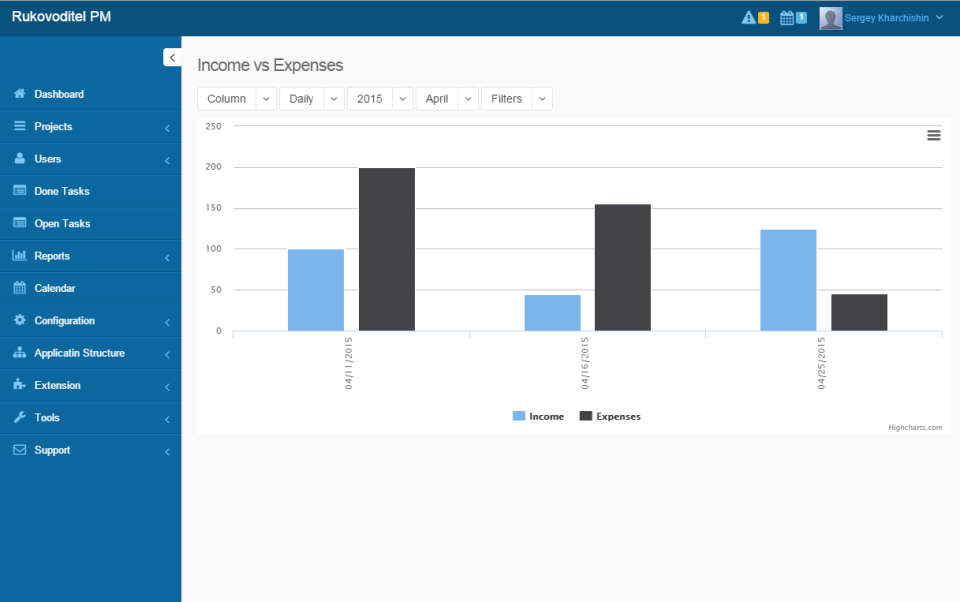
Task: Click the warning notifications icon
Action: pos(749,17)
